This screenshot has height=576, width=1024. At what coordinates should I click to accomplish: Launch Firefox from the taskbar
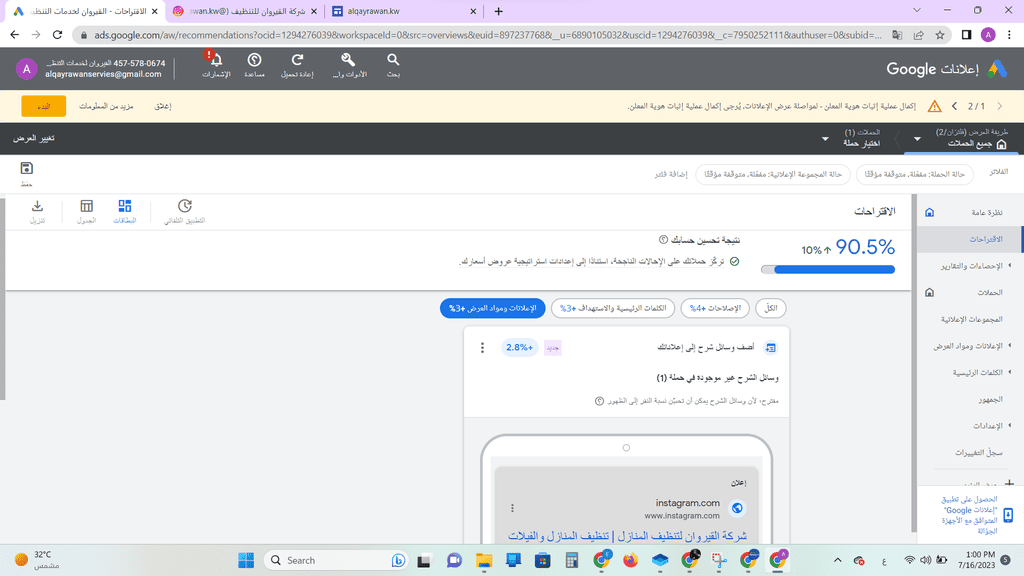[x=630, y=560]
